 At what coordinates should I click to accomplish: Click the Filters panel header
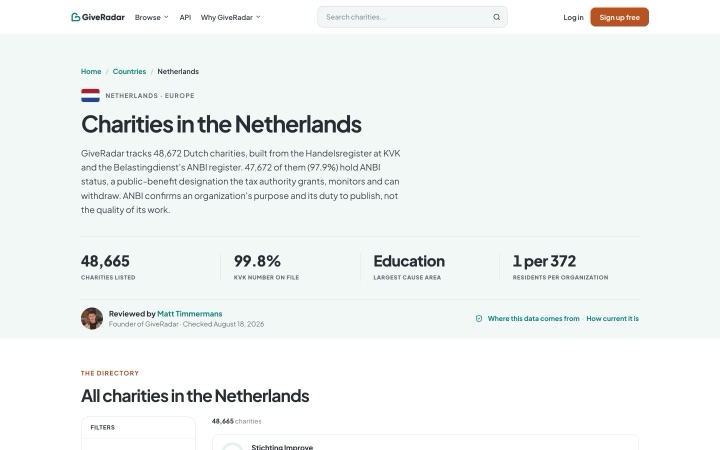pyautogui.click(x=138, y=428)
